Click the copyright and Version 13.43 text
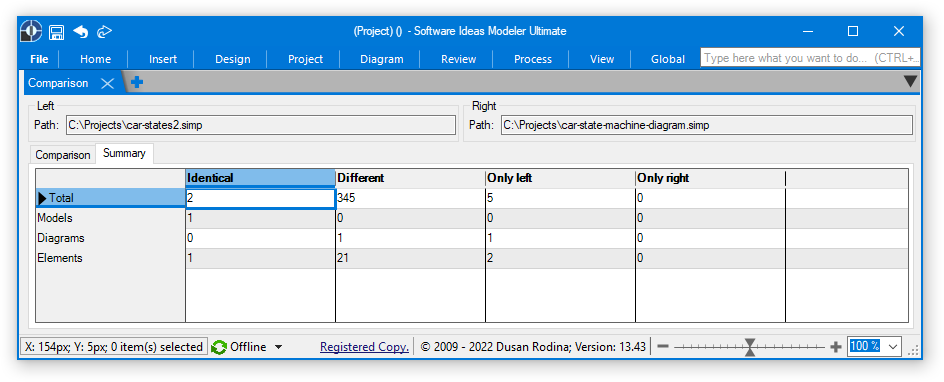This screenshot has width=944, height=382. click(533, 347)
